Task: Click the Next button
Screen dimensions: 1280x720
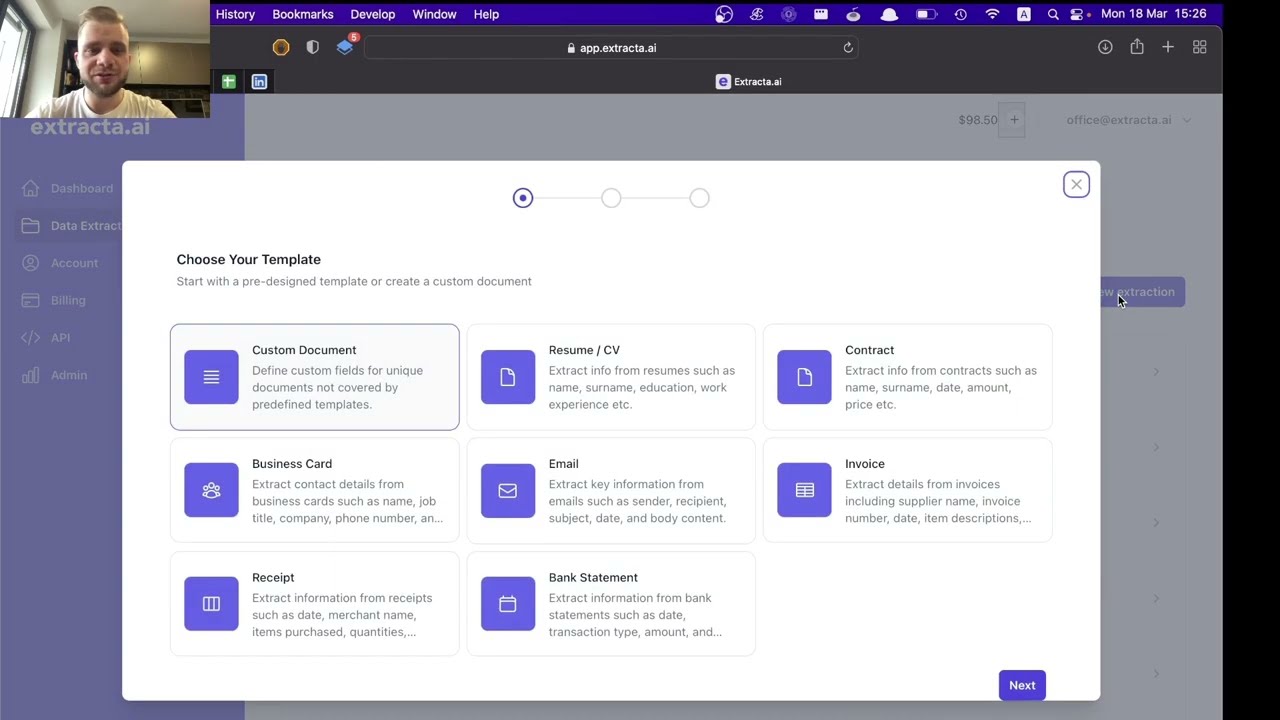Action: point(1022,685)
